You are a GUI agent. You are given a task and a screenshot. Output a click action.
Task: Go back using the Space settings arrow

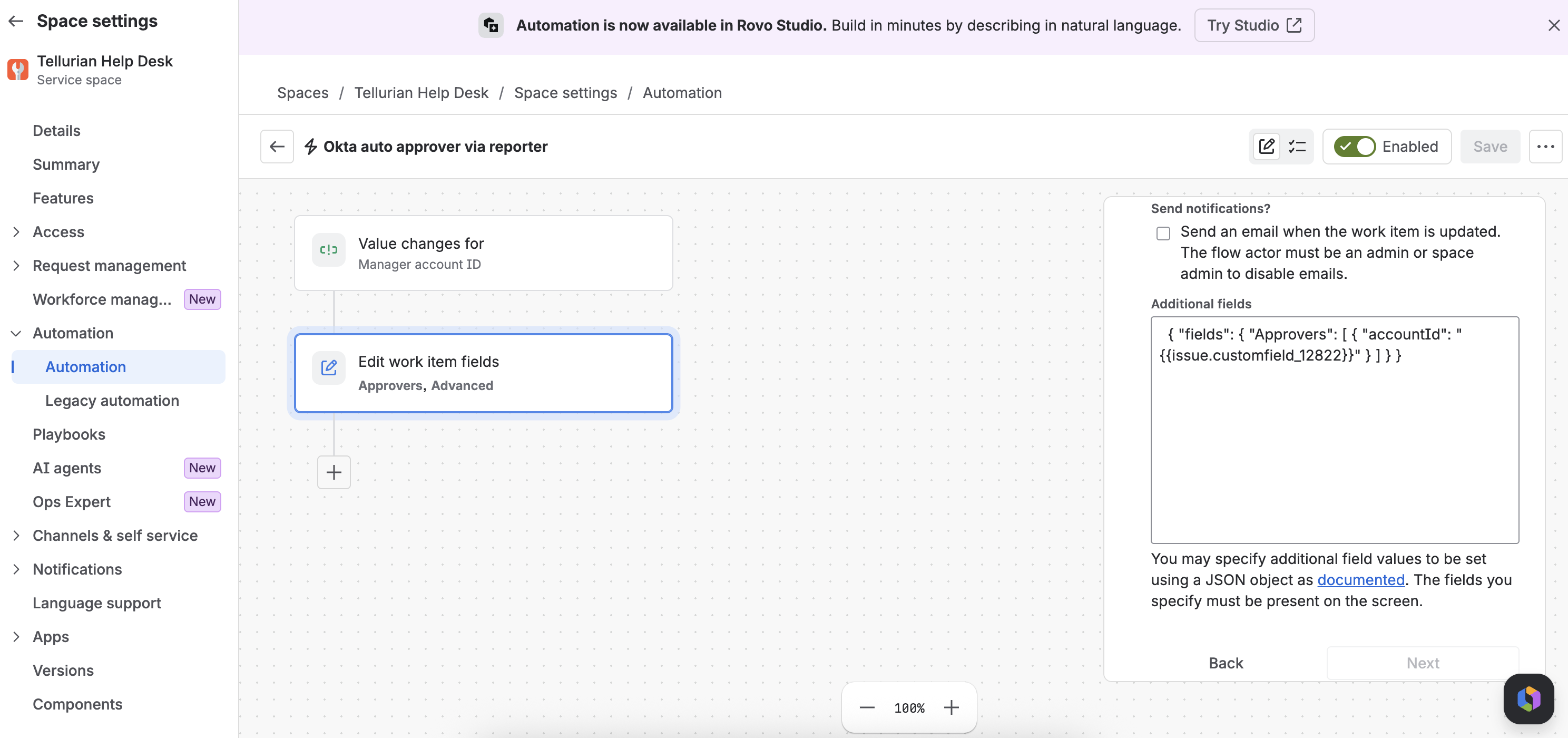click(16, 21)
